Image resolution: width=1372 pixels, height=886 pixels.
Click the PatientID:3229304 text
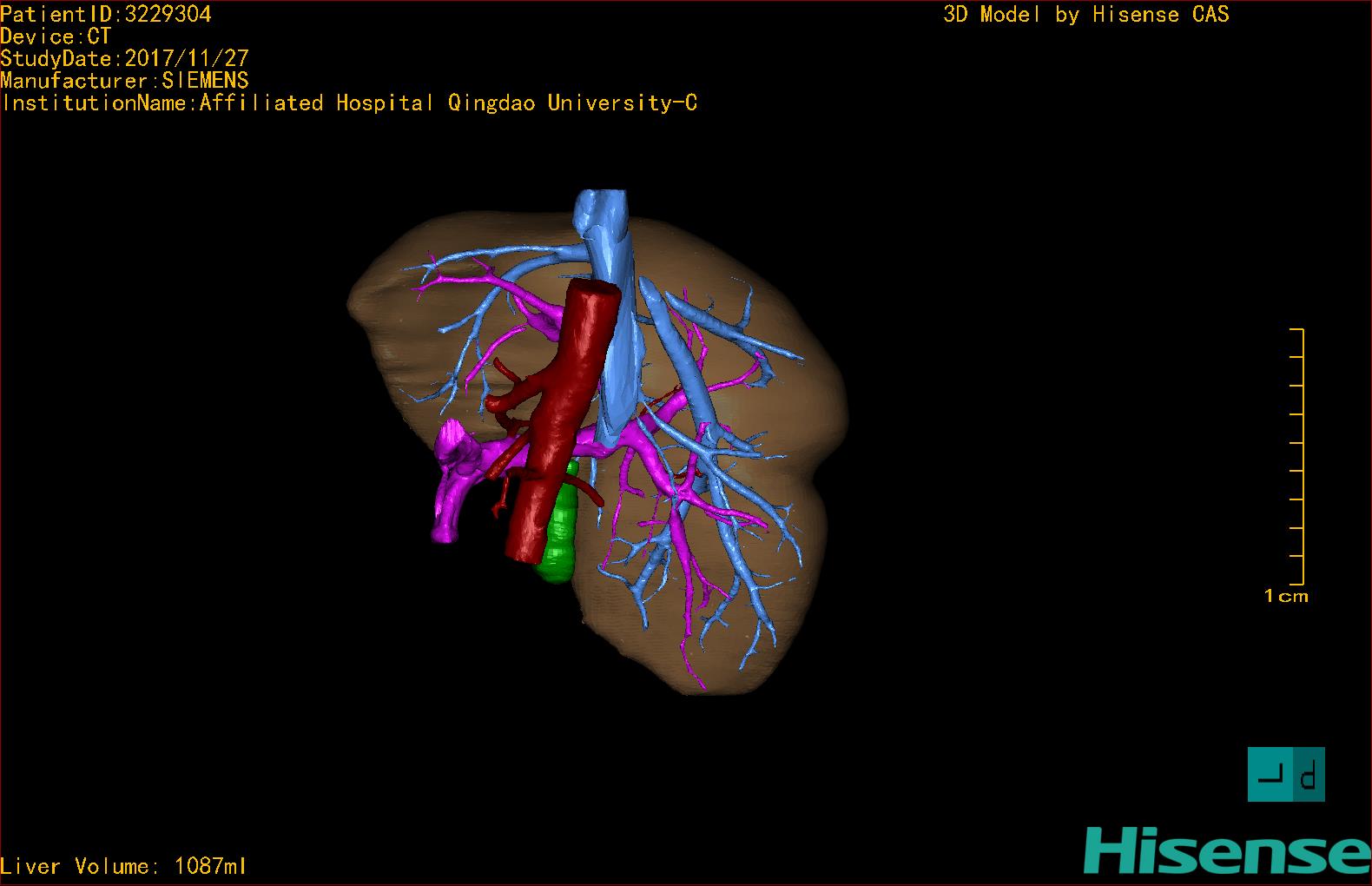(x=106, y=14)
